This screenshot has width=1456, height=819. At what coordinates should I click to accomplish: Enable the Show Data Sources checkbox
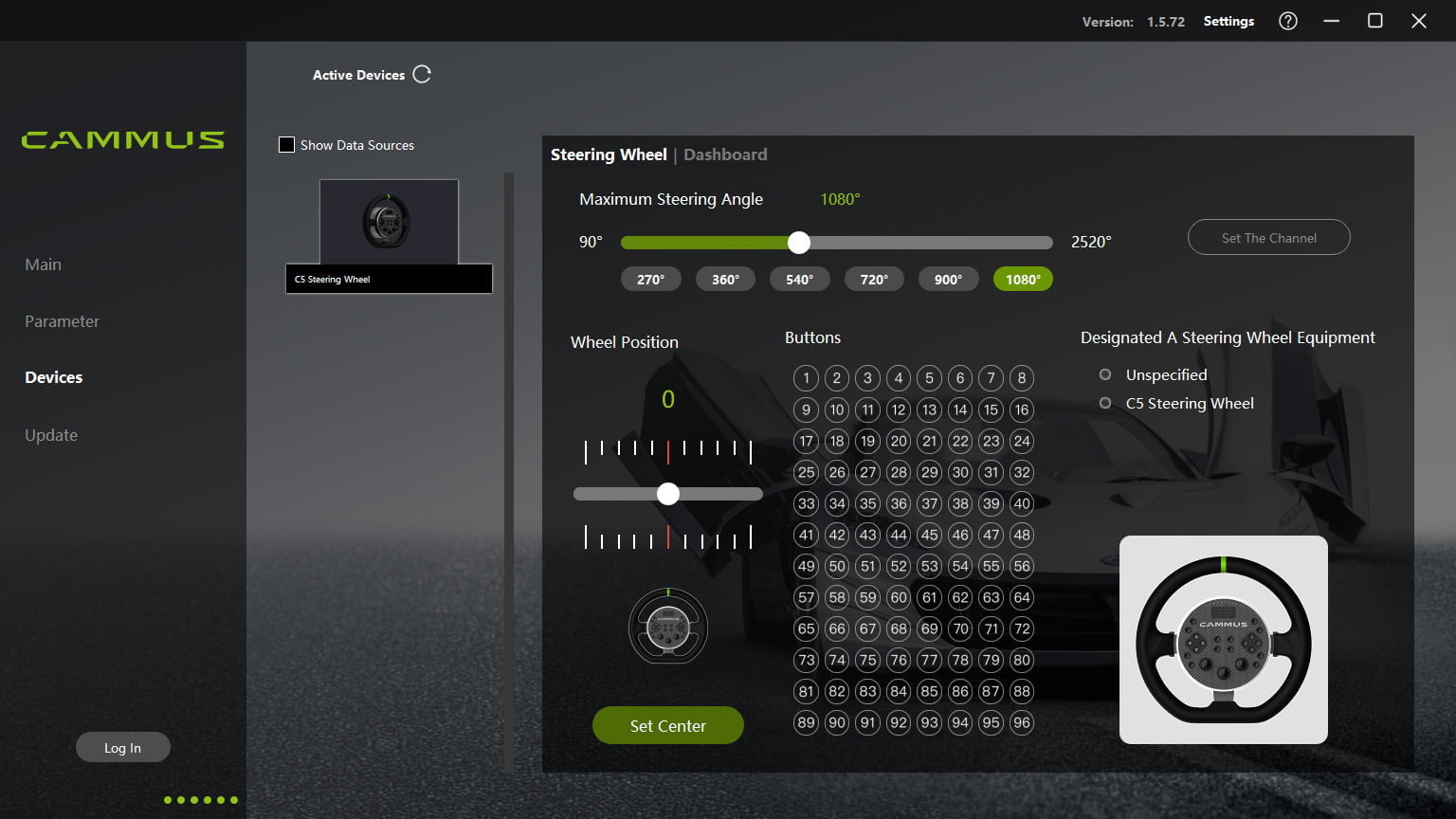click(x=286, y=145)
